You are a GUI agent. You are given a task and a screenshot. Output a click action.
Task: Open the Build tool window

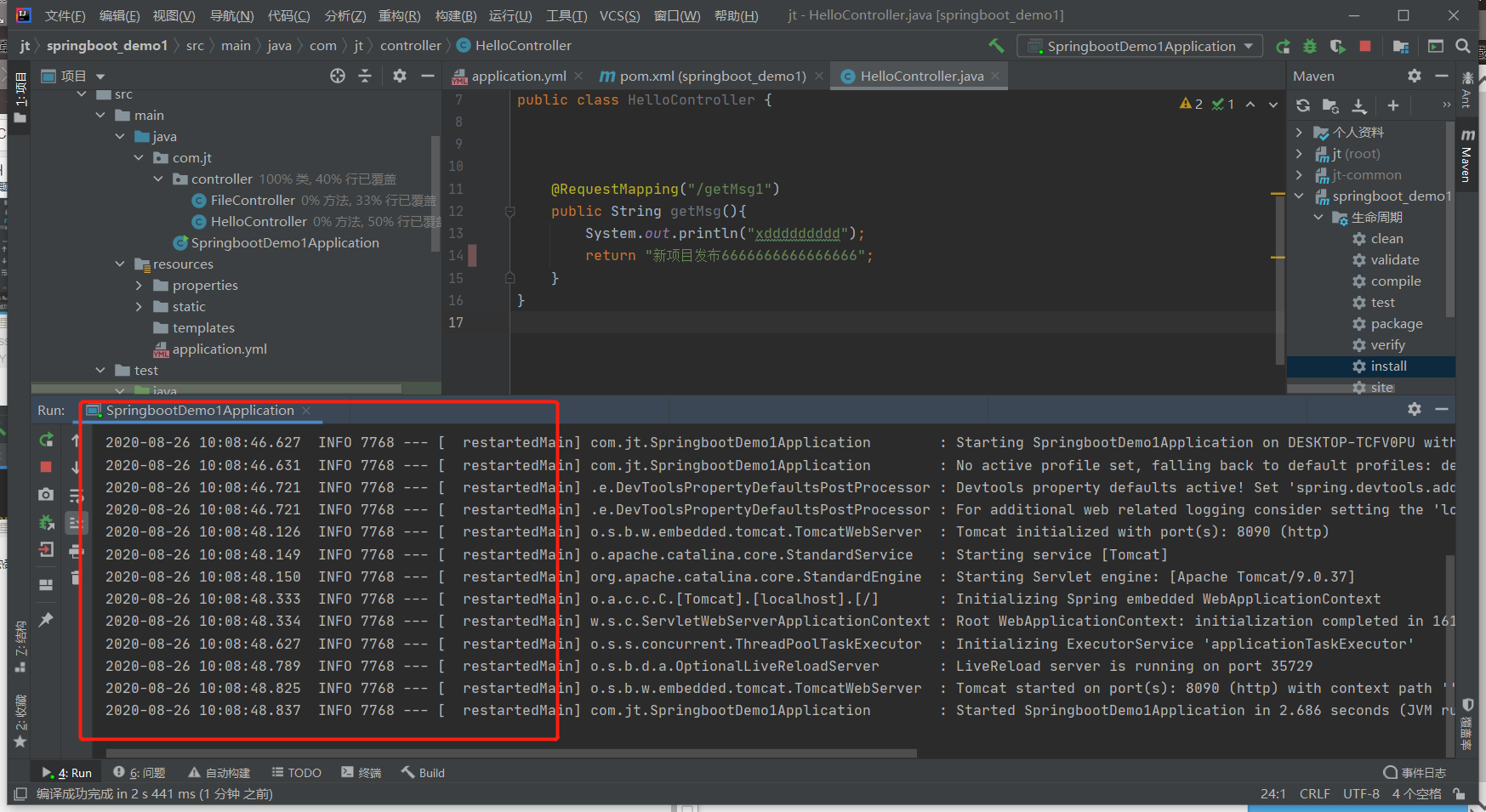(424, 772)
